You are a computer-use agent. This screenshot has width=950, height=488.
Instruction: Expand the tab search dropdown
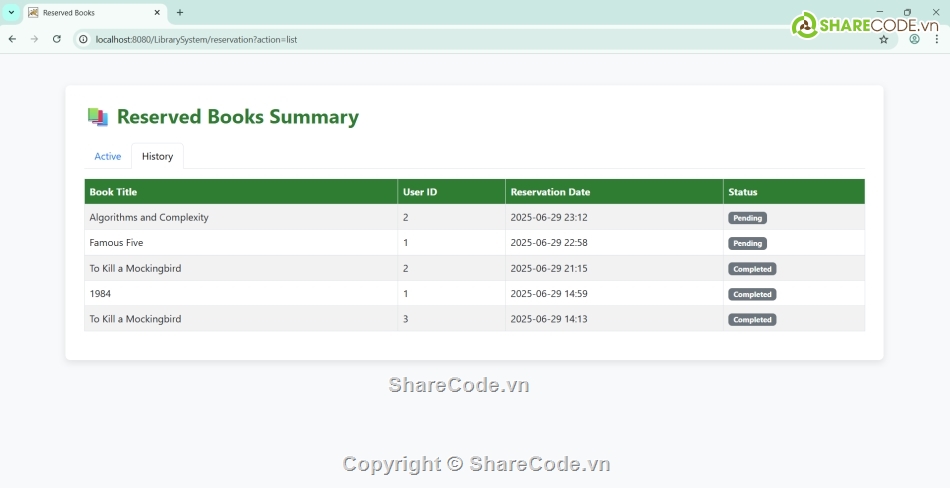click(11, 13)
